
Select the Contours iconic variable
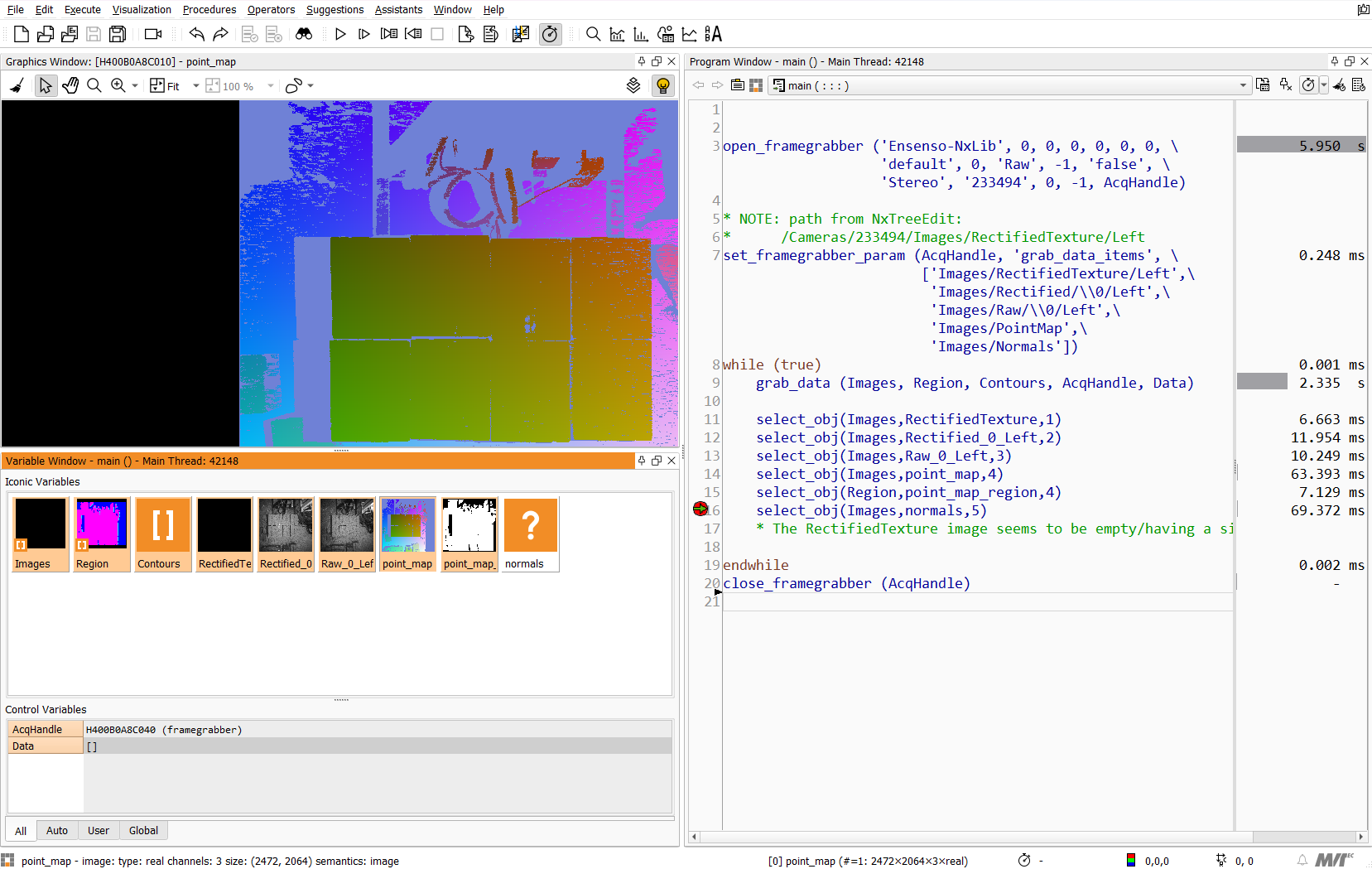pos(163,533)
